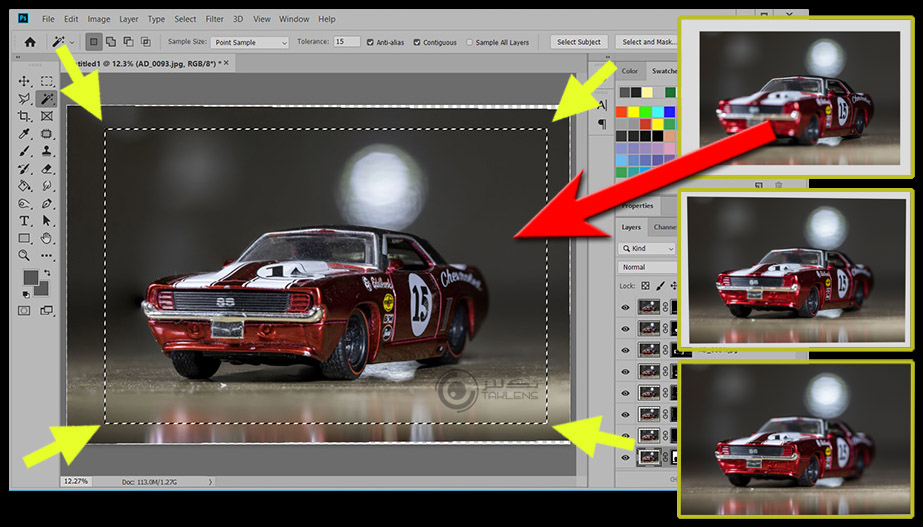Open the Filter menu
This screenshot has height=527, width=923.
(214, 19)
